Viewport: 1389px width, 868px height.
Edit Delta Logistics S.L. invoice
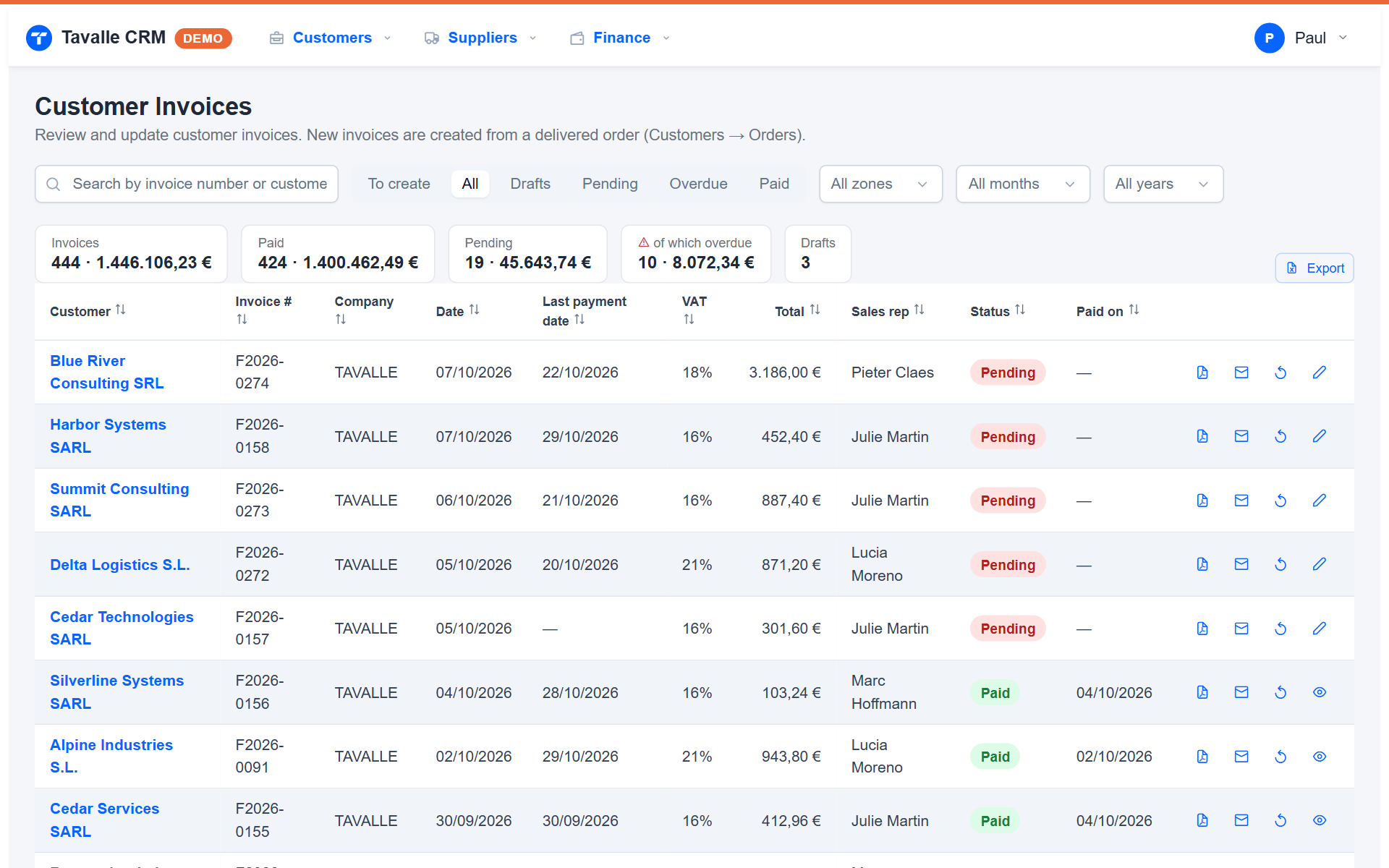click(x=1320, y=564)
